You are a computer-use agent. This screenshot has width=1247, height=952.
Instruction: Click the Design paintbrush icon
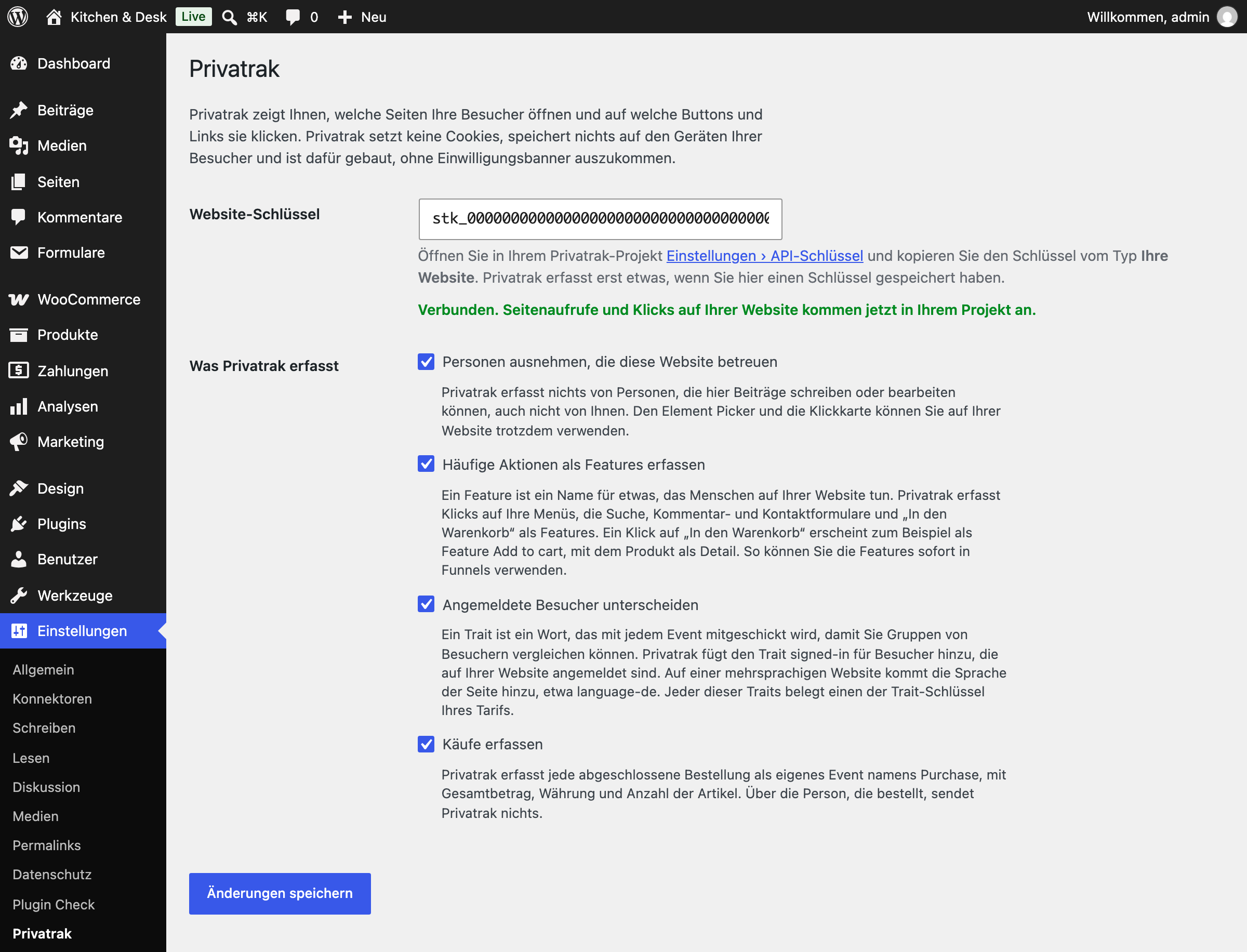tap(19, 488)
